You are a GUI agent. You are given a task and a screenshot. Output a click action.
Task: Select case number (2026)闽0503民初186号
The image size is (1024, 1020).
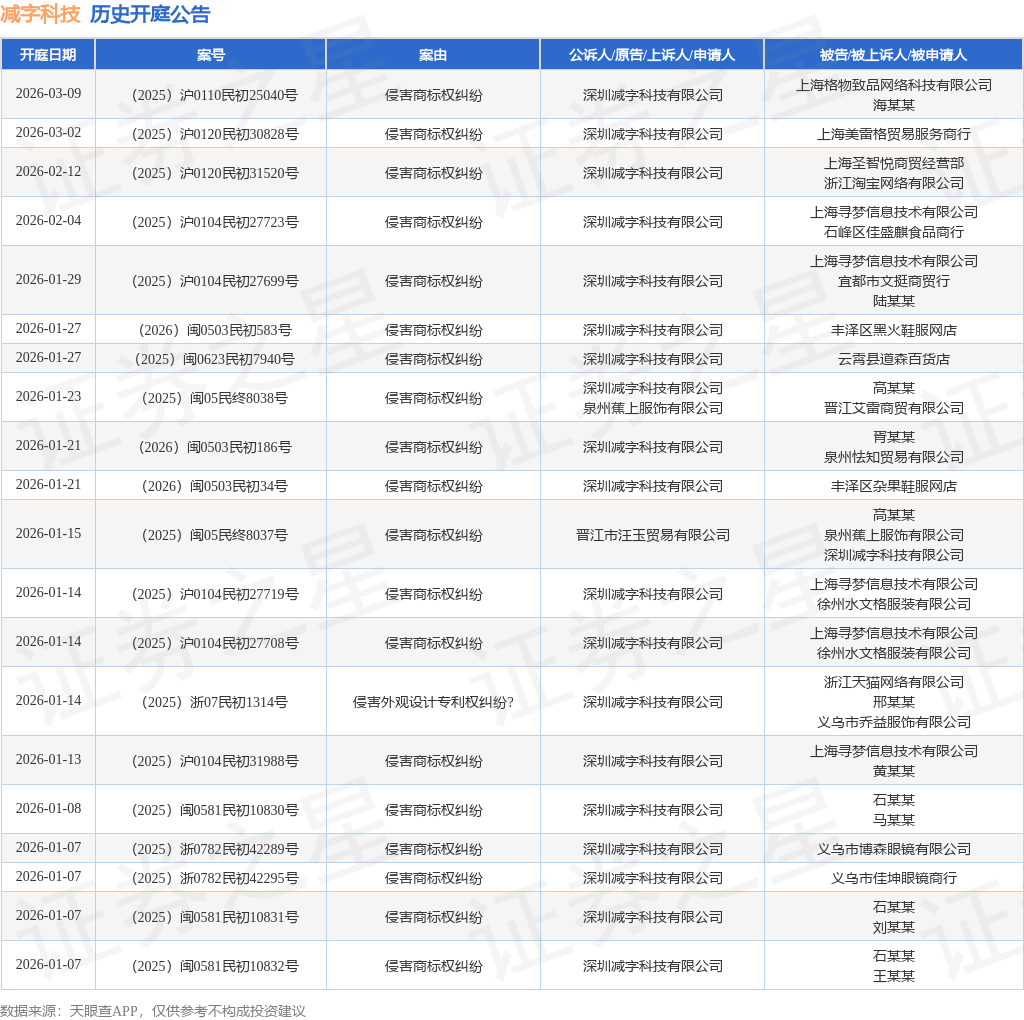point(215,447)
